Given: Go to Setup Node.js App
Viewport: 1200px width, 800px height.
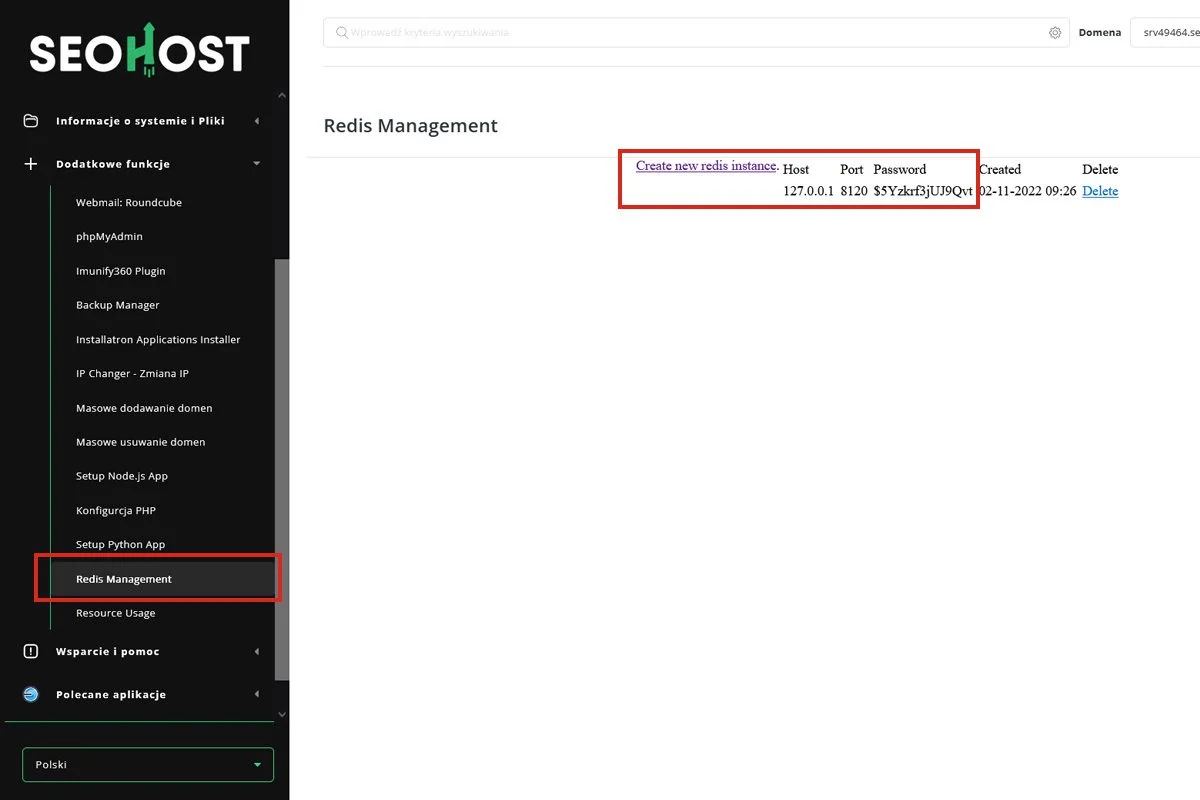Looking at the screenshot, I should (122, 476).
